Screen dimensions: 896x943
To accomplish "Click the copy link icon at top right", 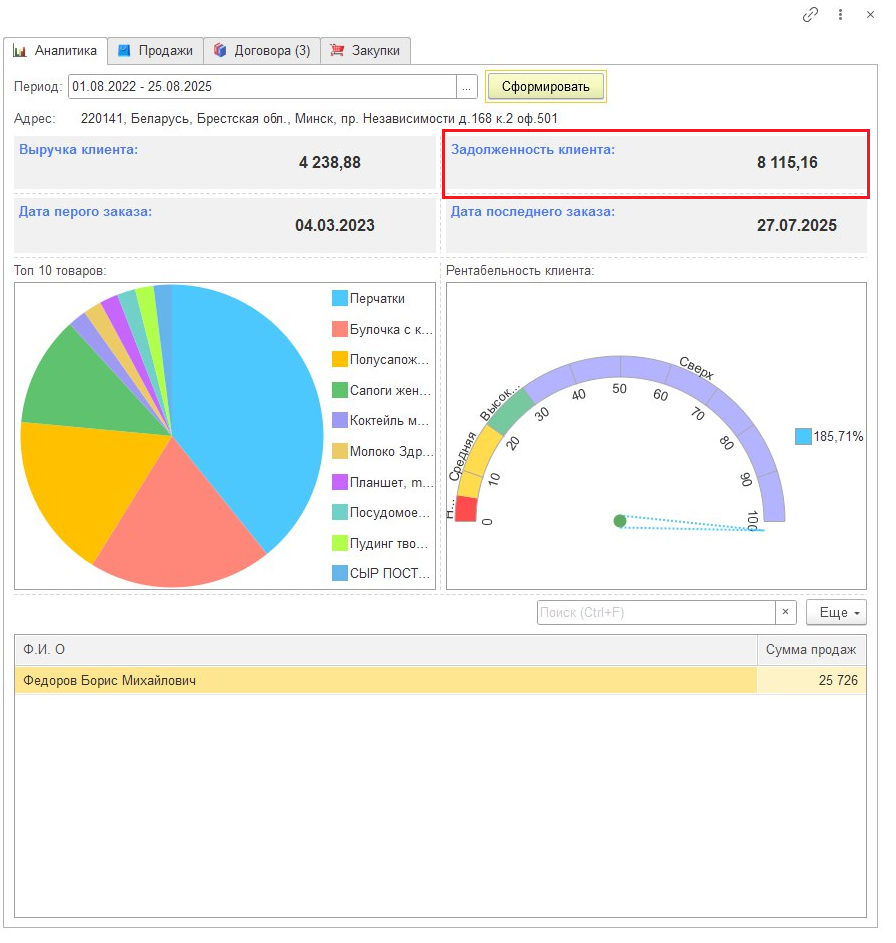I will 811,15.
